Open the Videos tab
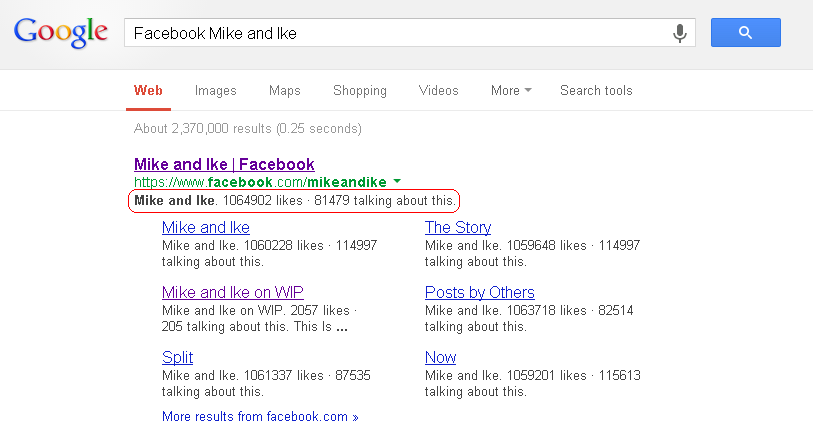The image size is (813, 443). coord(439,91)
